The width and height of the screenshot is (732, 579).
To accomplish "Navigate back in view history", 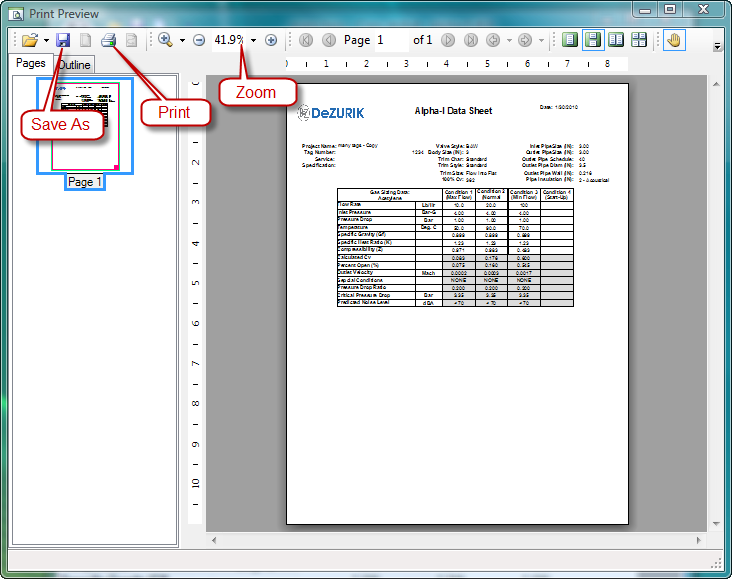I will coord(493,40).
